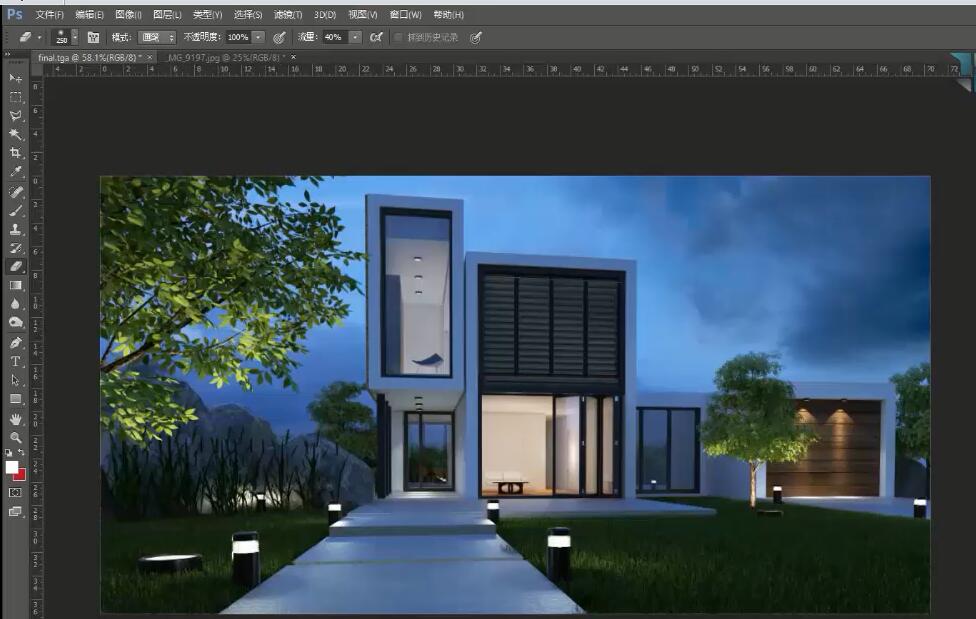Screen dimensions: 976x619
Task: Toggle Quick Mask mode
Action: point(16,493)
